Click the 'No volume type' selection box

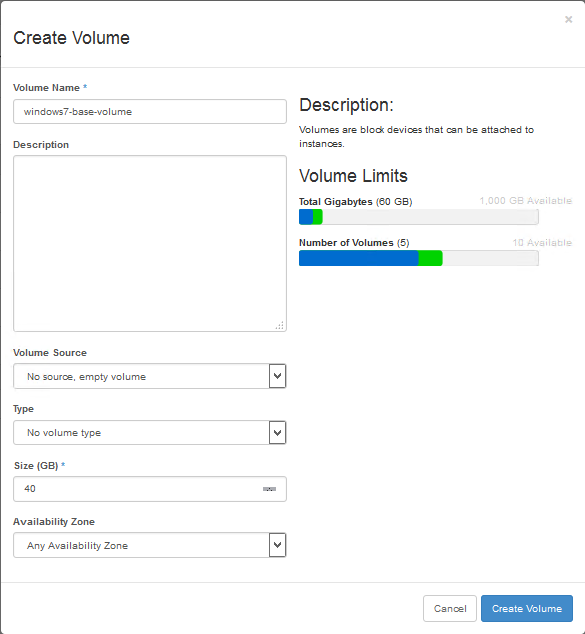pos(150,433)
